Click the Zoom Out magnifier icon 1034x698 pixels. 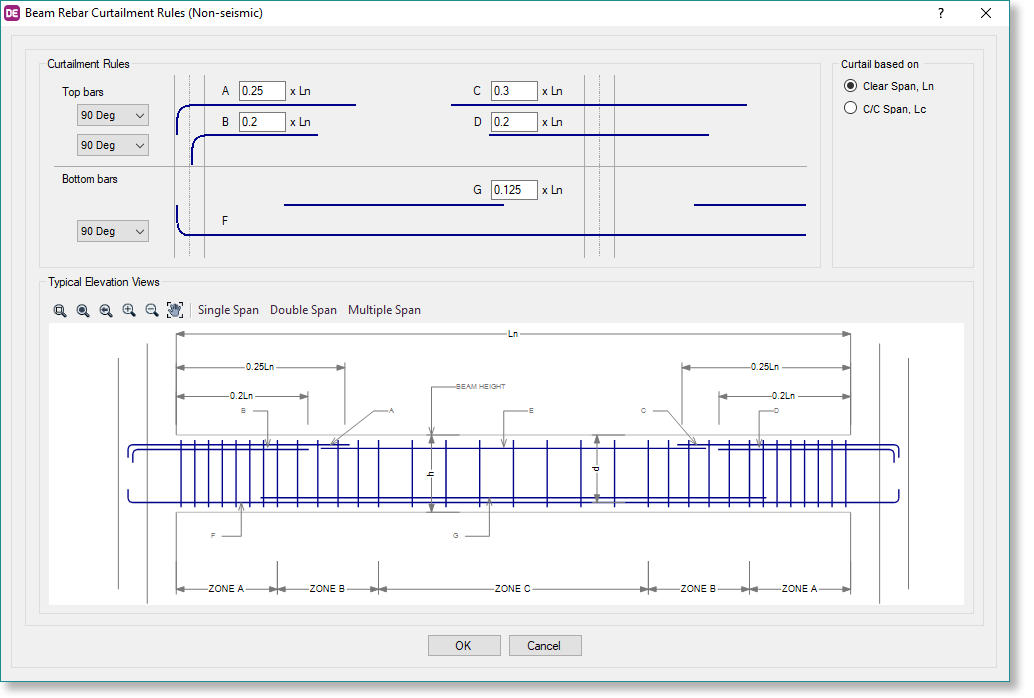[152, 310]
